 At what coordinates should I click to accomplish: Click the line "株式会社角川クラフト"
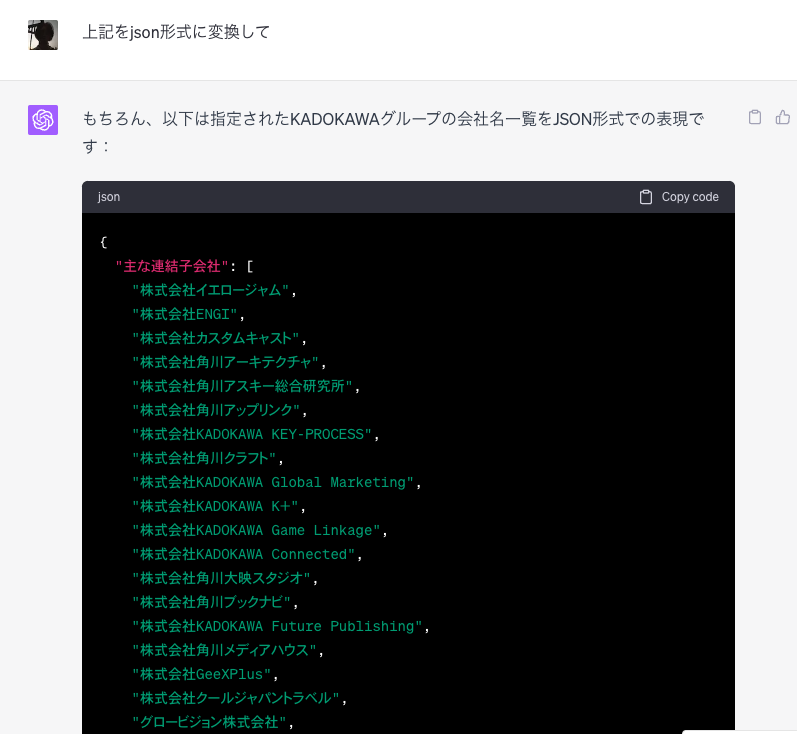(x=204, y=458)
